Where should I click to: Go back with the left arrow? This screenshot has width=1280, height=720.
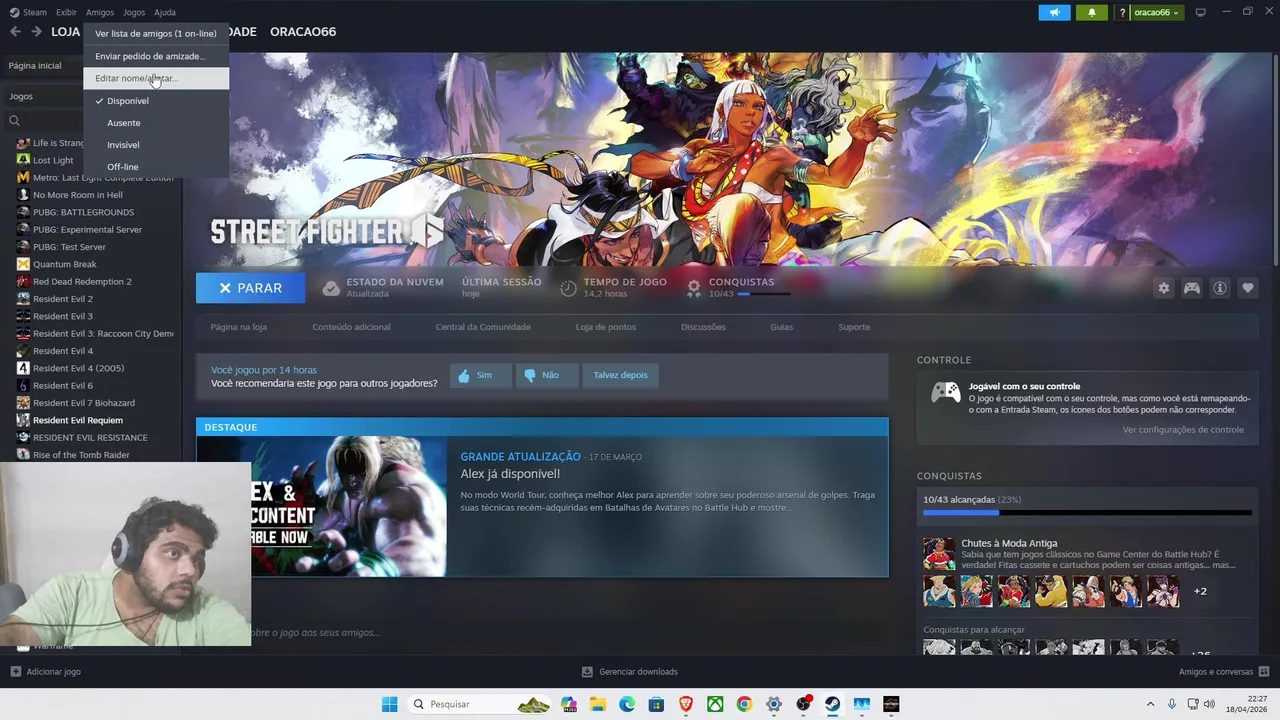pos(15,32)
